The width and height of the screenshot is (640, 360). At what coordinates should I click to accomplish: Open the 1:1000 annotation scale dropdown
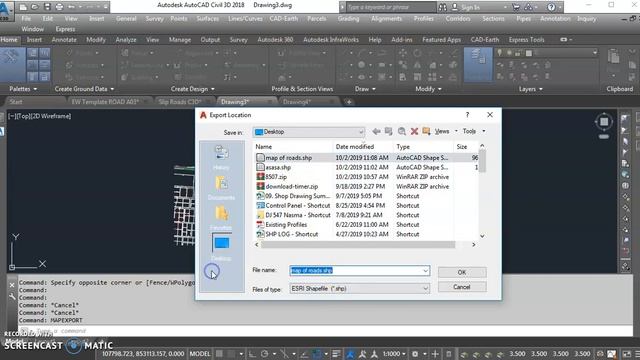pyautogui.click(x=393, y=354)
